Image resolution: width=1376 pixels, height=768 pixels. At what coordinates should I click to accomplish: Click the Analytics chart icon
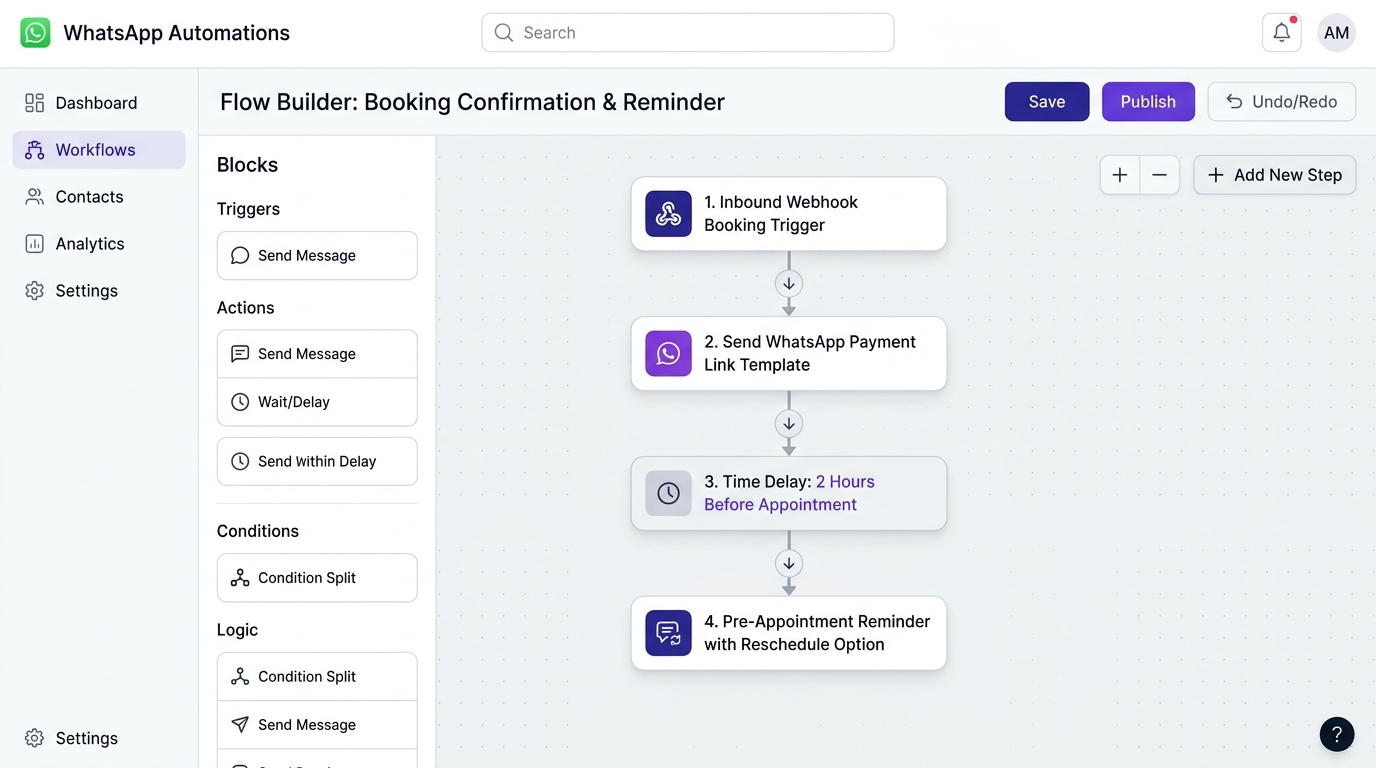(35, 244)
